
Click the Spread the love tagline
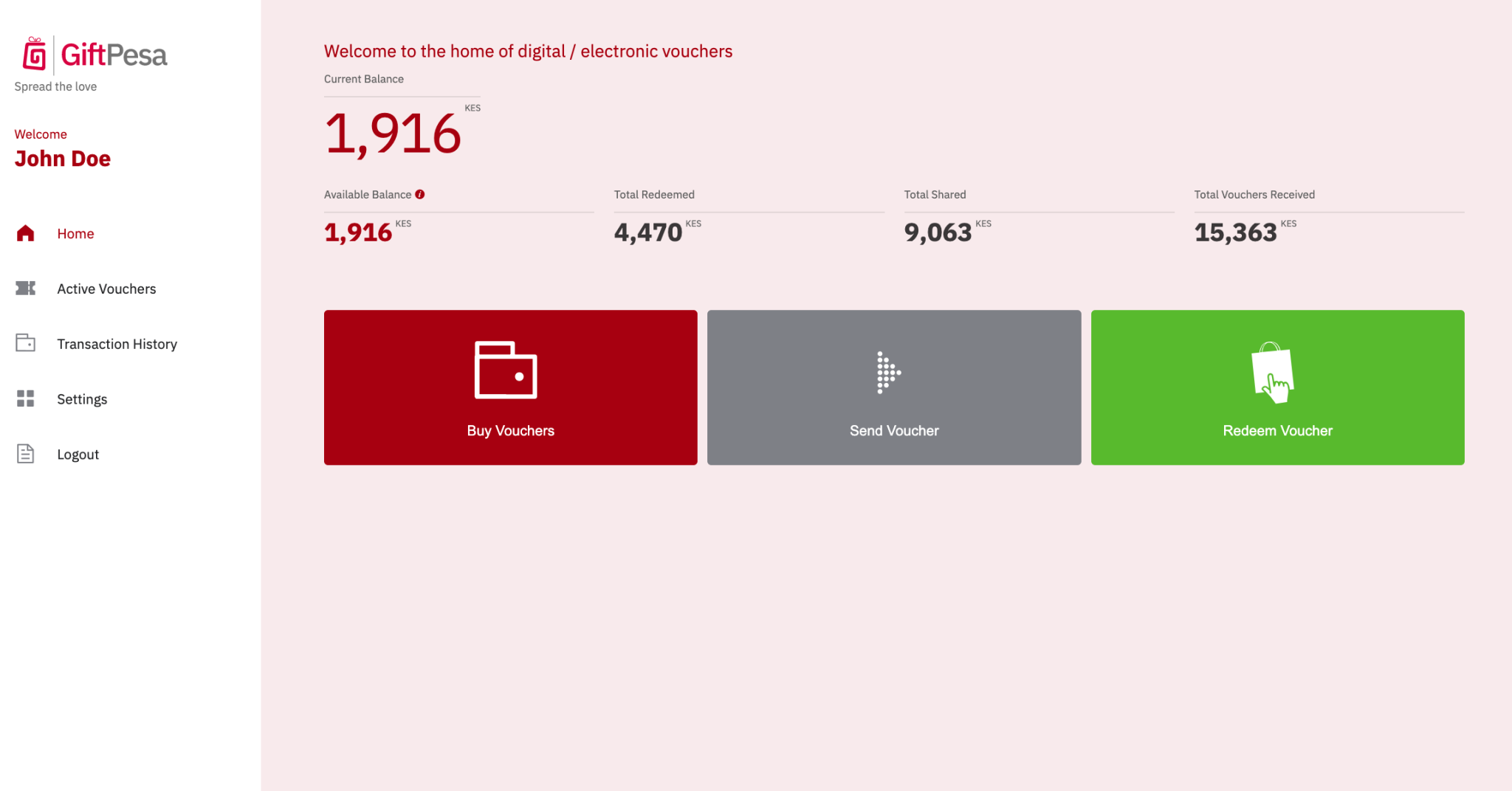pos(56,87)
